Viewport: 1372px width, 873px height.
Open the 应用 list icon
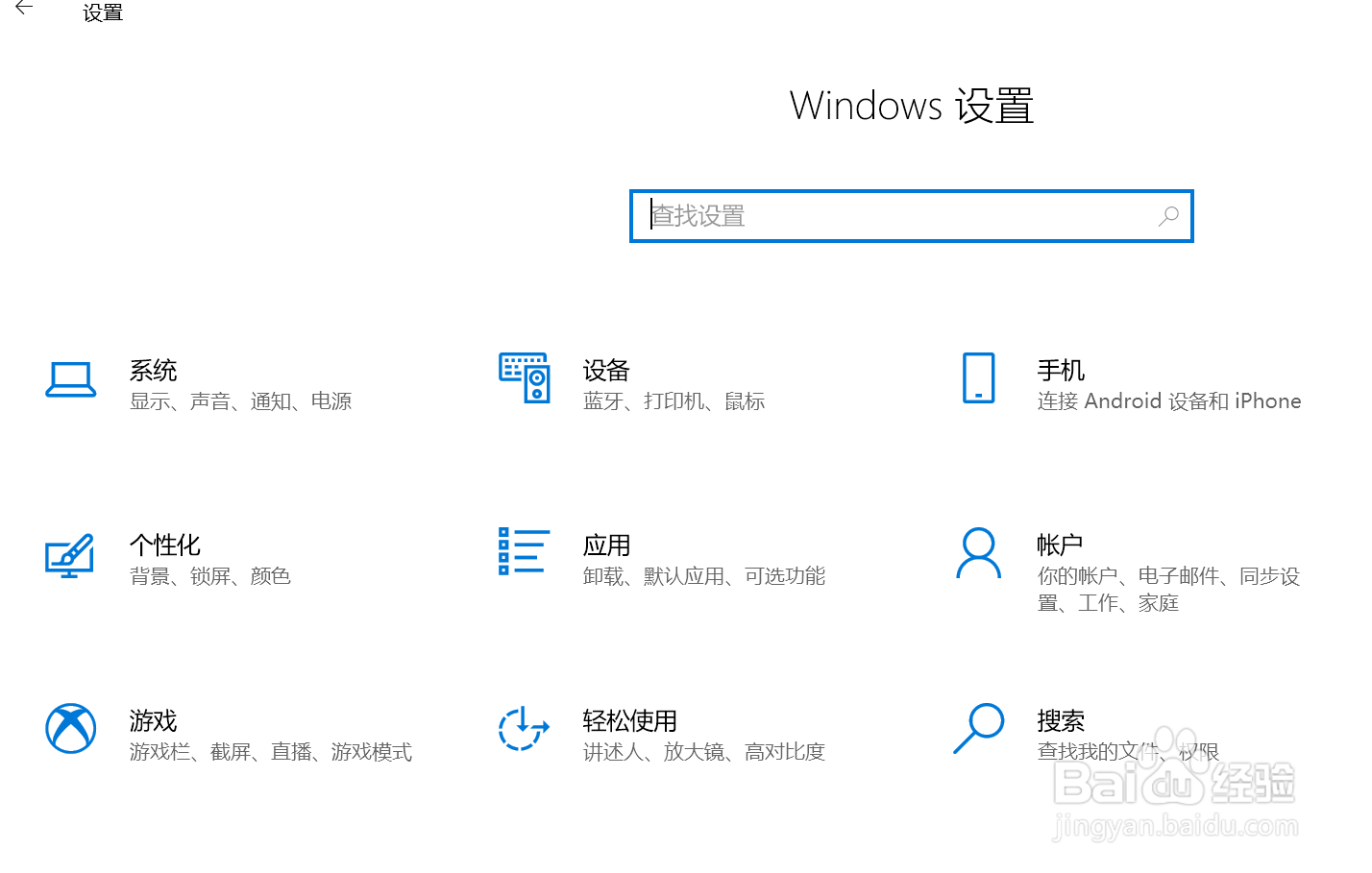[525, 551]
